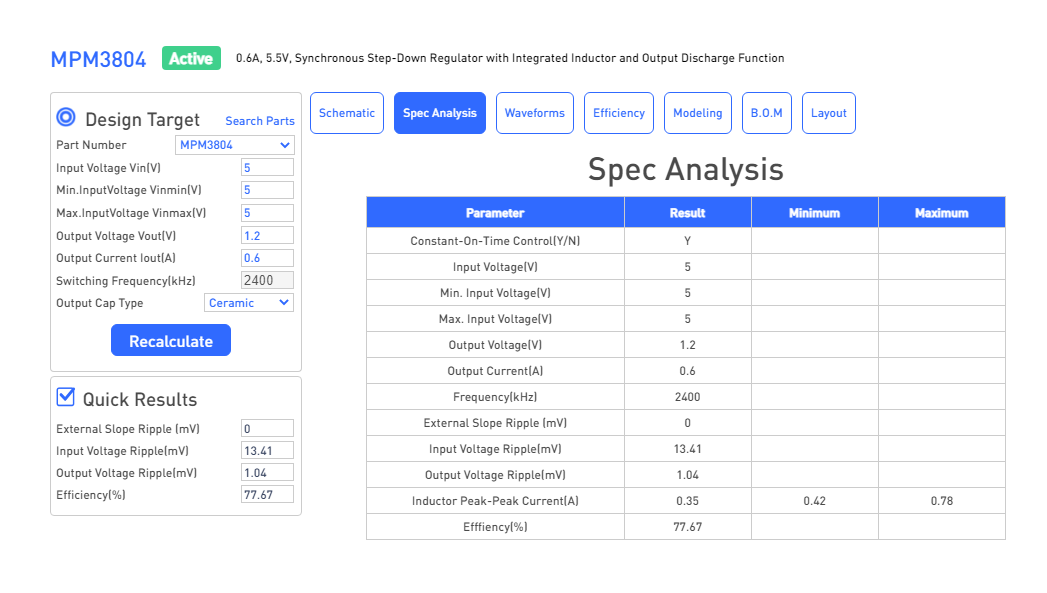Click the External Slope Ripple quick result field

tap(267, 429)
